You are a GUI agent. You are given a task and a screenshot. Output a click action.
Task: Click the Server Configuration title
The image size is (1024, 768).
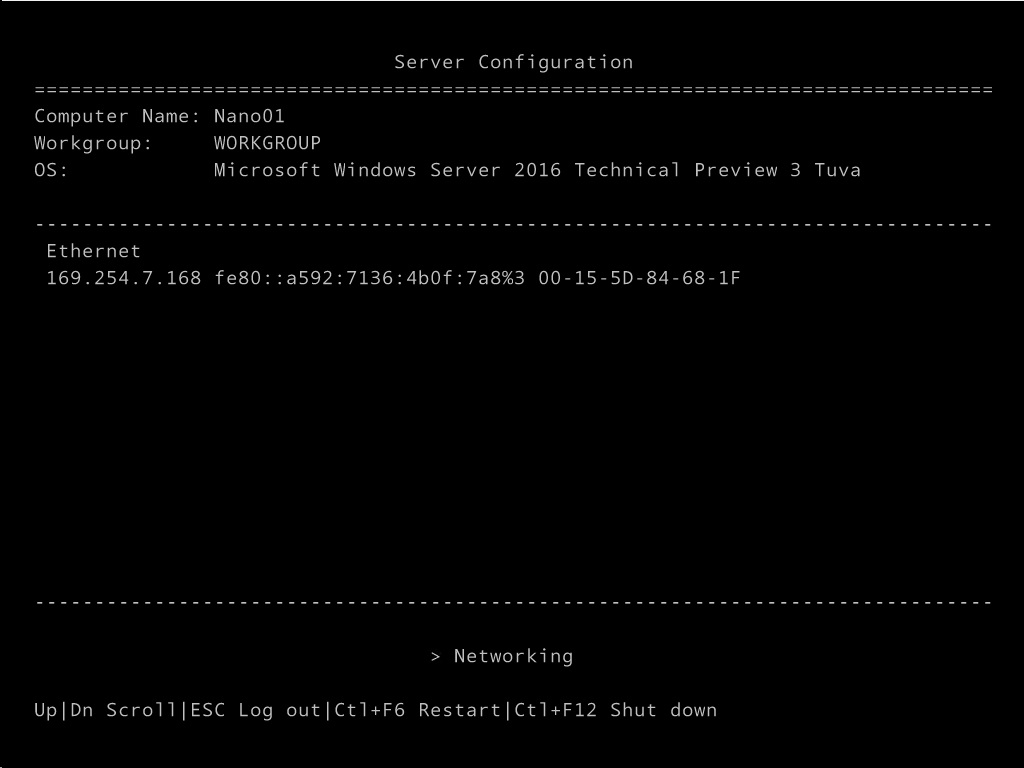(513, 62)
